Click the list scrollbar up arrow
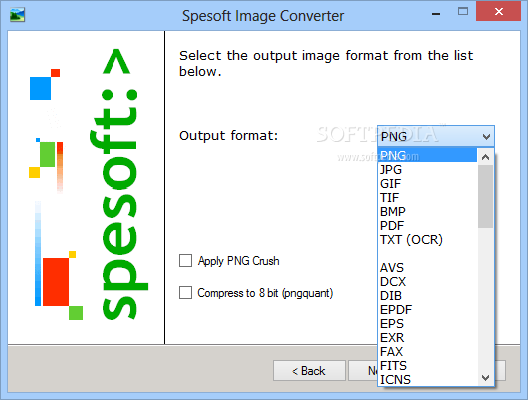Screen dimensions: 528x400 (485, 157)
